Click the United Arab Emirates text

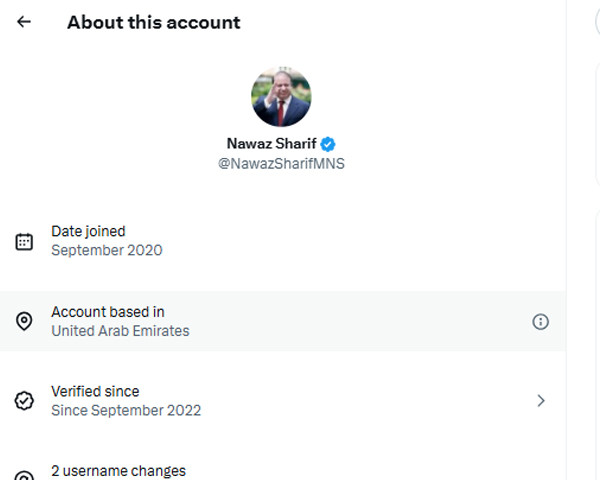120,331
